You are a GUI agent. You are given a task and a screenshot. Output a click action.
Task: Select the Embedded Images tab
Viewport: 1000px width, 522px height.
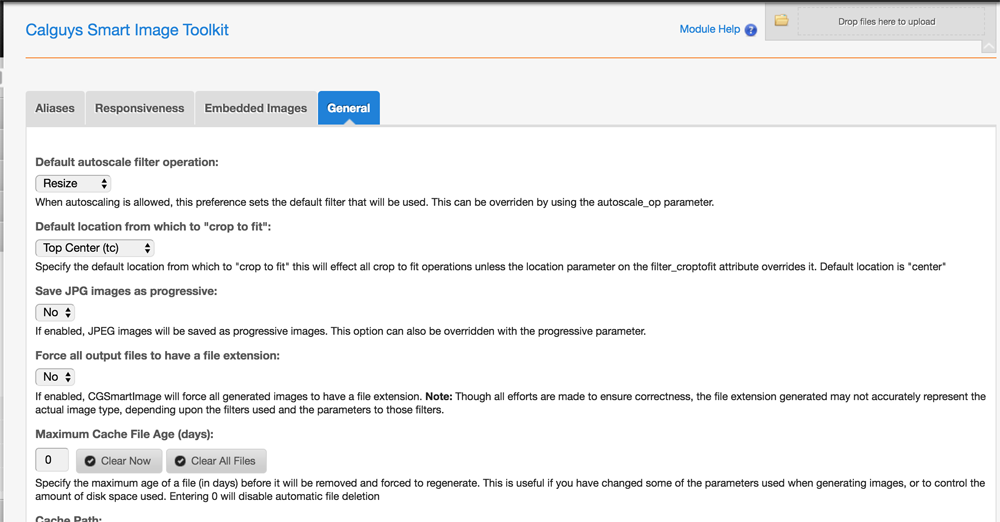256,108
